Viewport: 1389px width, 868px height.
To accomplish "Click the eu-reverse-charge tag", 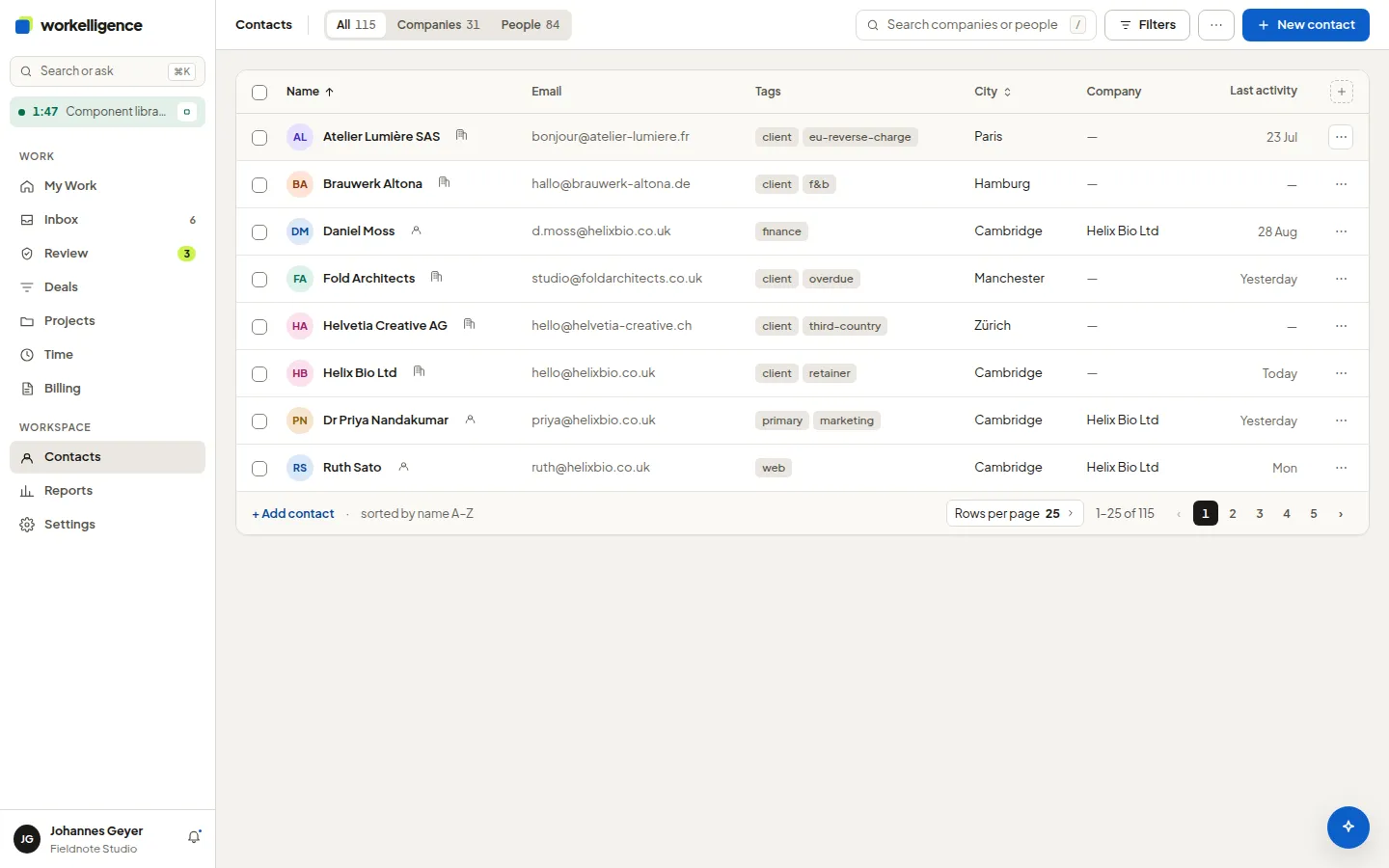I will click(859, 137).
